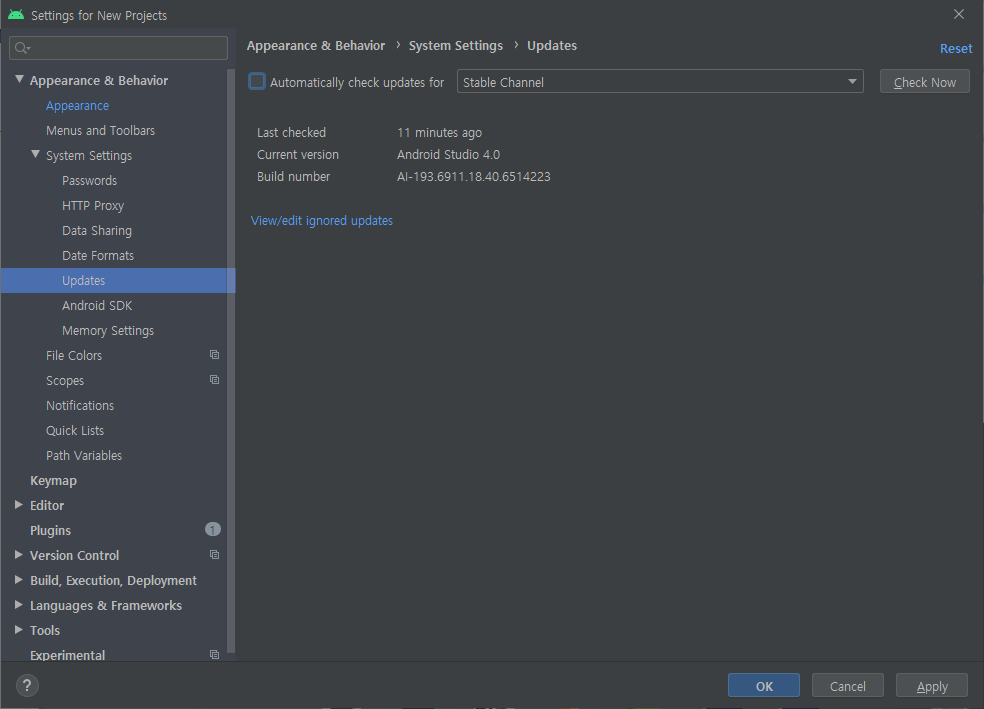
Task: Click the Last checked label
Action: tap(291, 133)
